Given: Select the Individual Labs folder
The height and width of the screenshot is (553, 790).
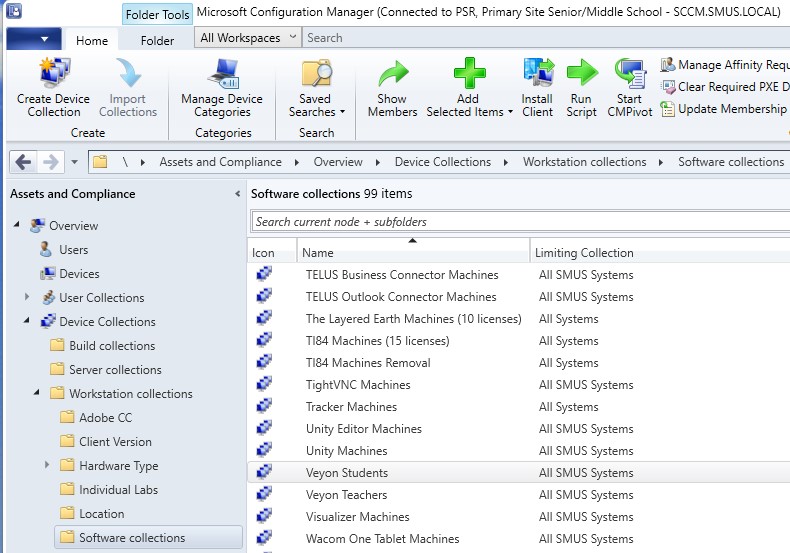Looking at the screenshot, I should point(118,490).
